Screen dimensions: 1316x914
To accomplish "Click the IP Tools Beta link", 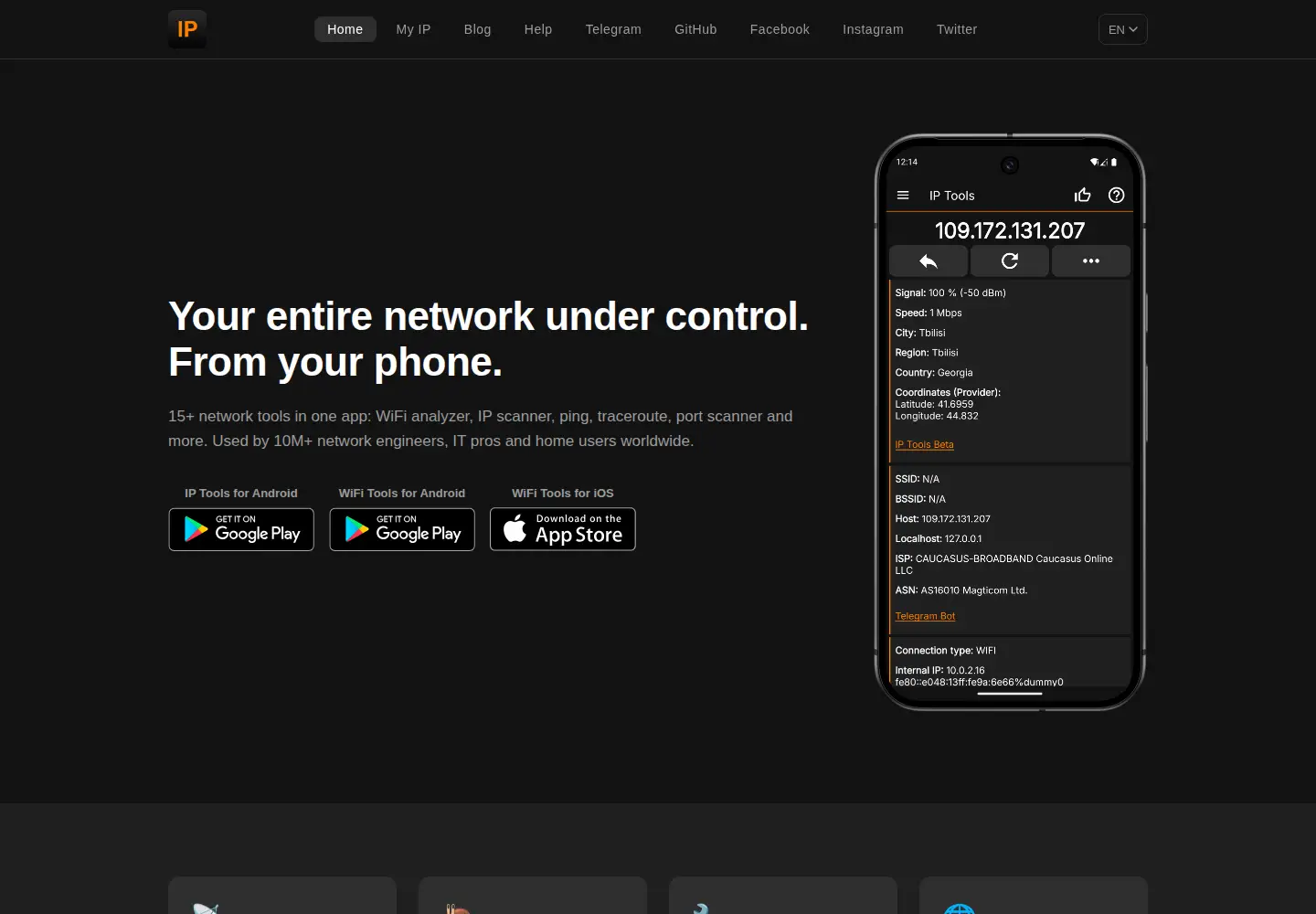I will point(924,445).
